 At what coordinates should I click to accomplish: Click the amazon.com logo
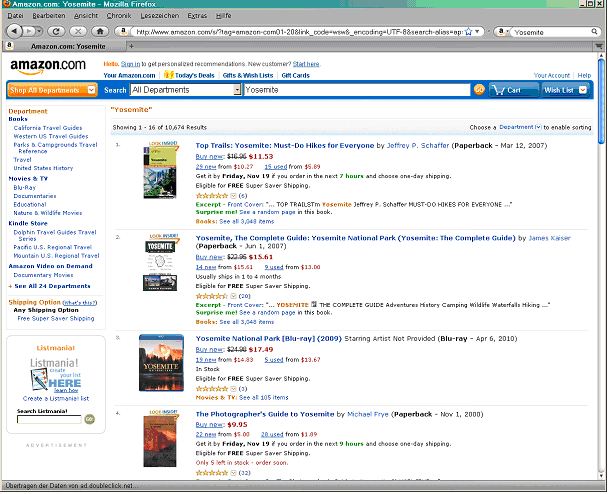click(48, 66)
